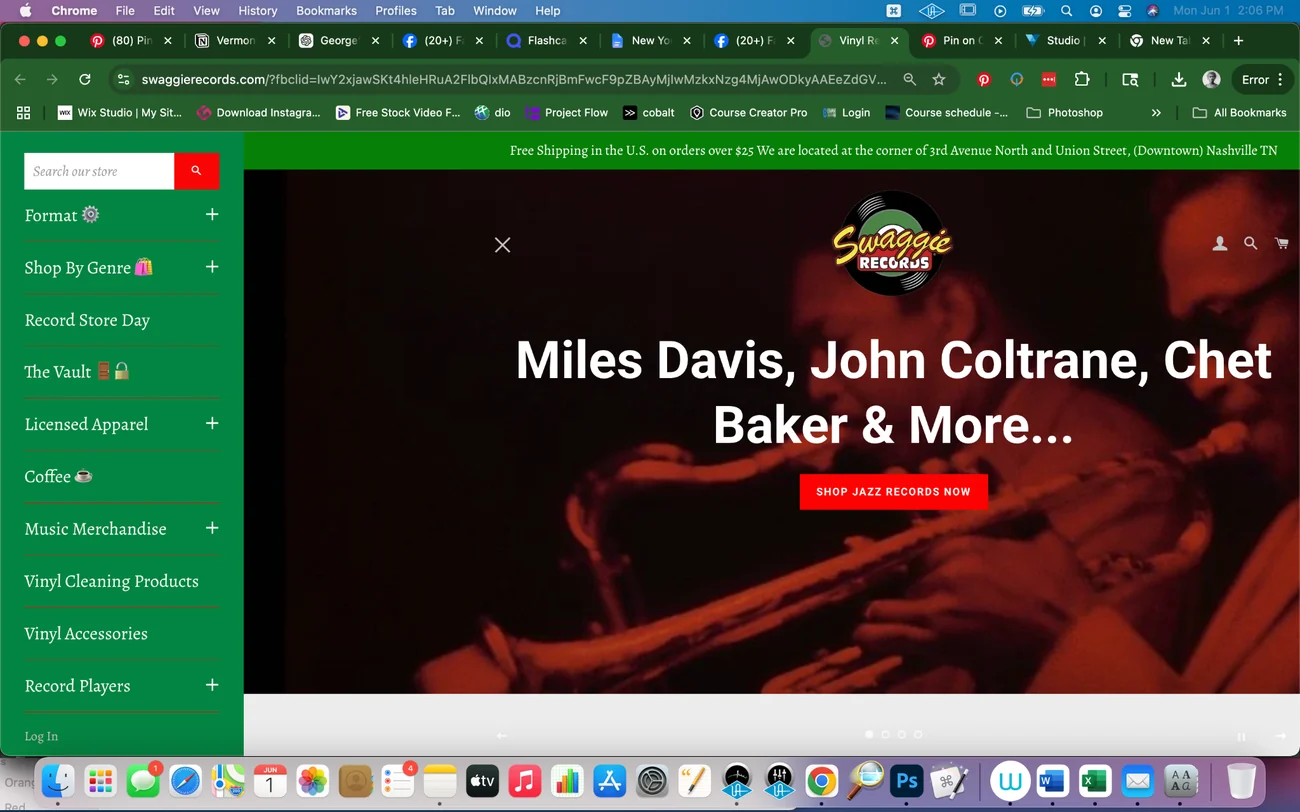Open Chrome's downloads icon

(x=1178, y=80)
